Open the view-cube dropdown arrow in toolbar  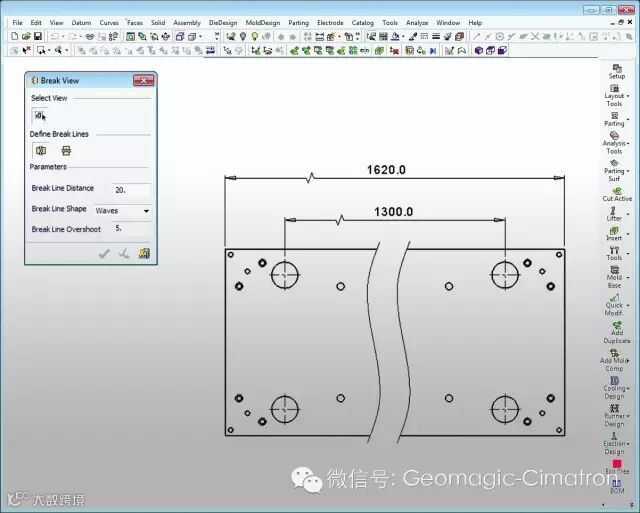[x=200, y=37]
